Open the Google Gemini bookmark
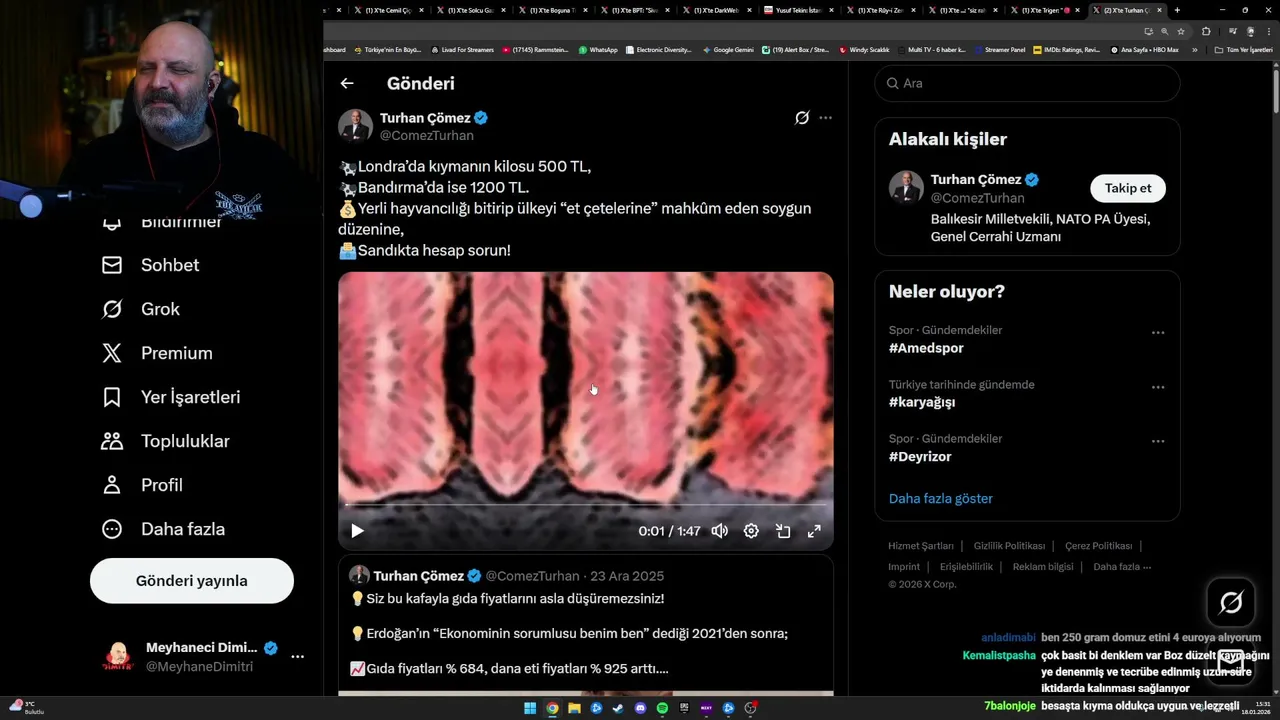This screenshot has height=720, width=1280. coord(728,49)
